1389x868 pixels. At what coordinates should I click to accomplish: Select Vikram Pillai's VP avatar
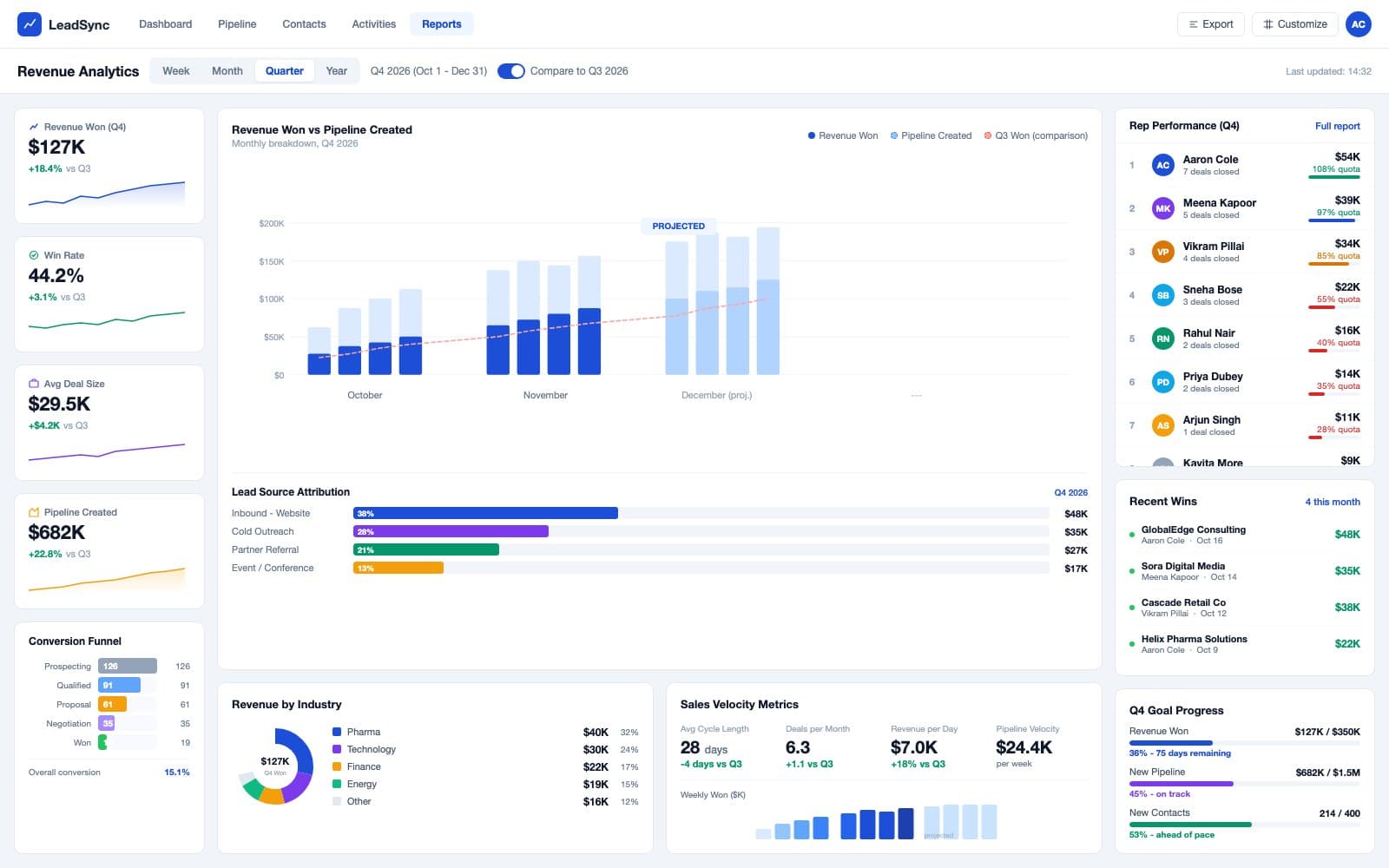point(1163,252)
